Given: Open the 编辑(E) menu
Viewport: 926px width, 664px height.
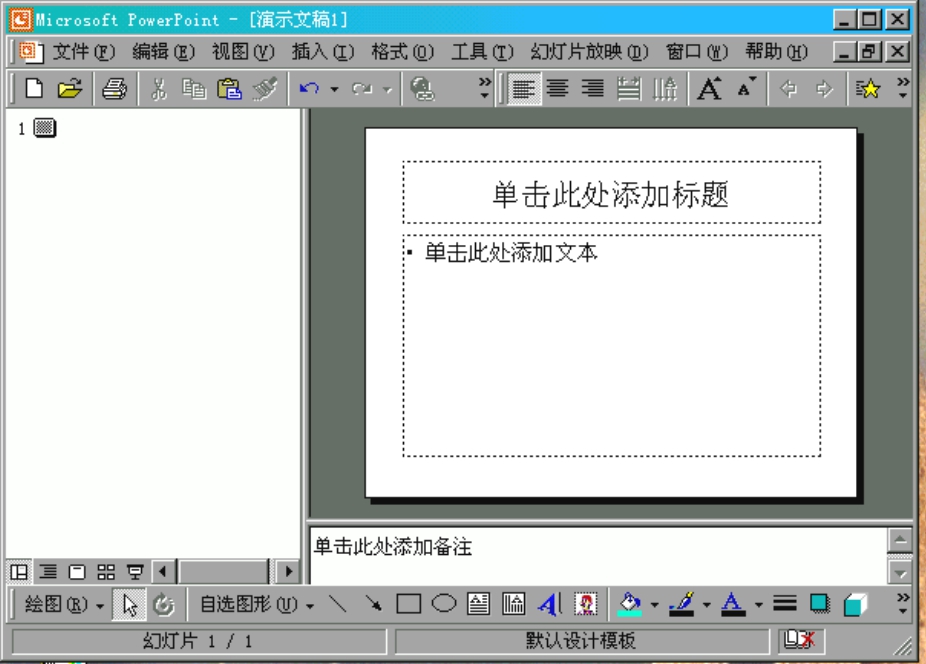Looking at the screenshot, I should point(163,52).
